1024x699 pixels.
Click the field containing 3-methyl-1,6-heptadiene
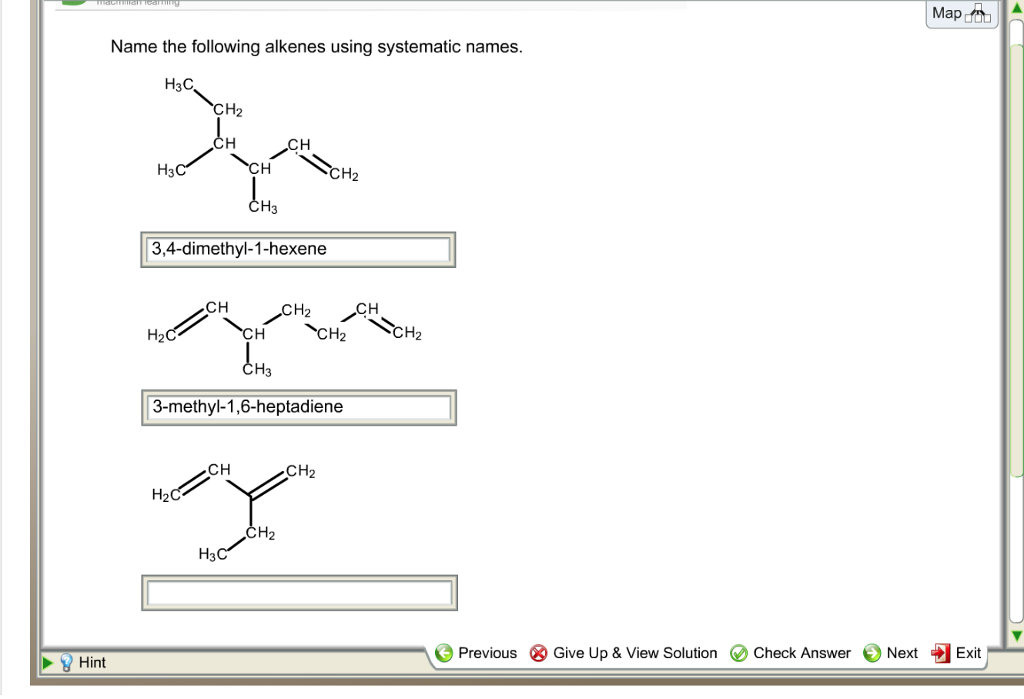(x=298, y=407)
